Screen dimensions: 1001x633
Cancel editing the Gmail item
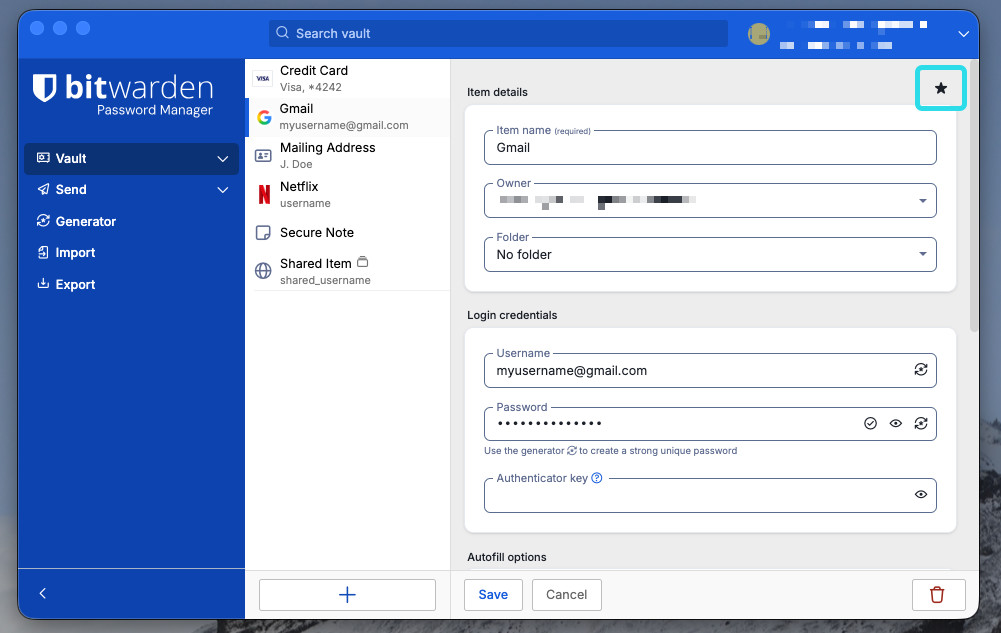(566, 594)
